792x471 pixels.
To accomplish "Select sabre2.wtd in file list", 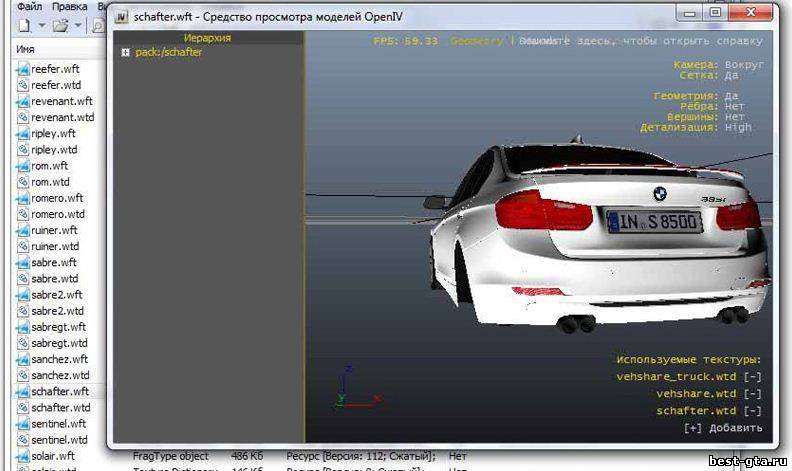I will [x=58, y=311].
